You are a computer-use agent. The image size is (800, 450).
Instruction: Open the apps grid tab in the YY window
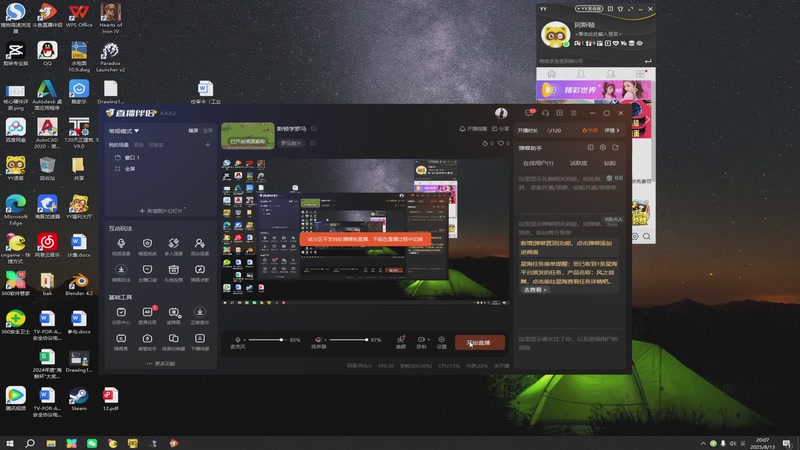pos(640,74)
